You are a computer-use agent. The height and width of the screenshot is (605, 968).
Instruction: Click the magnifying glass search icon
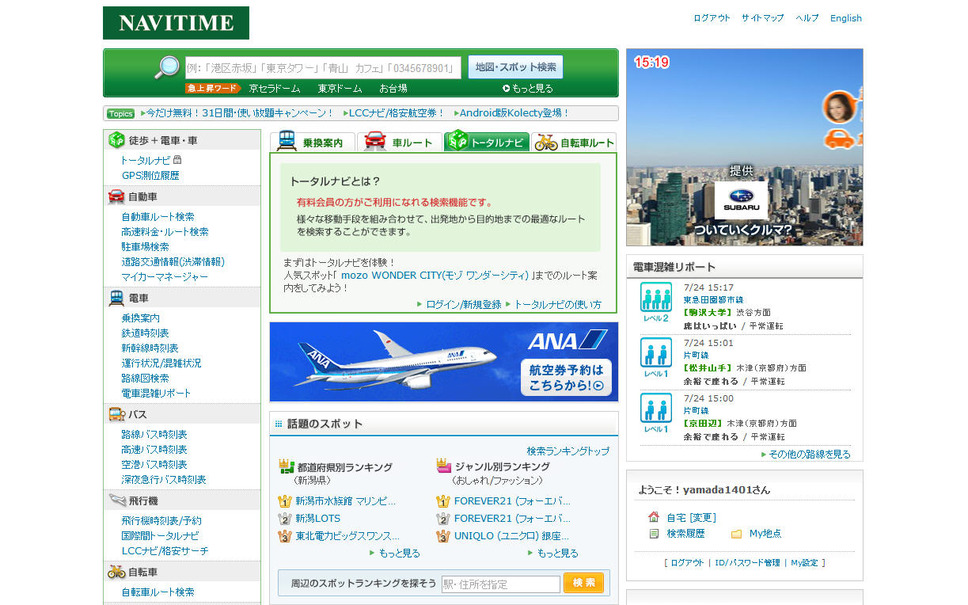coord(167,67)
